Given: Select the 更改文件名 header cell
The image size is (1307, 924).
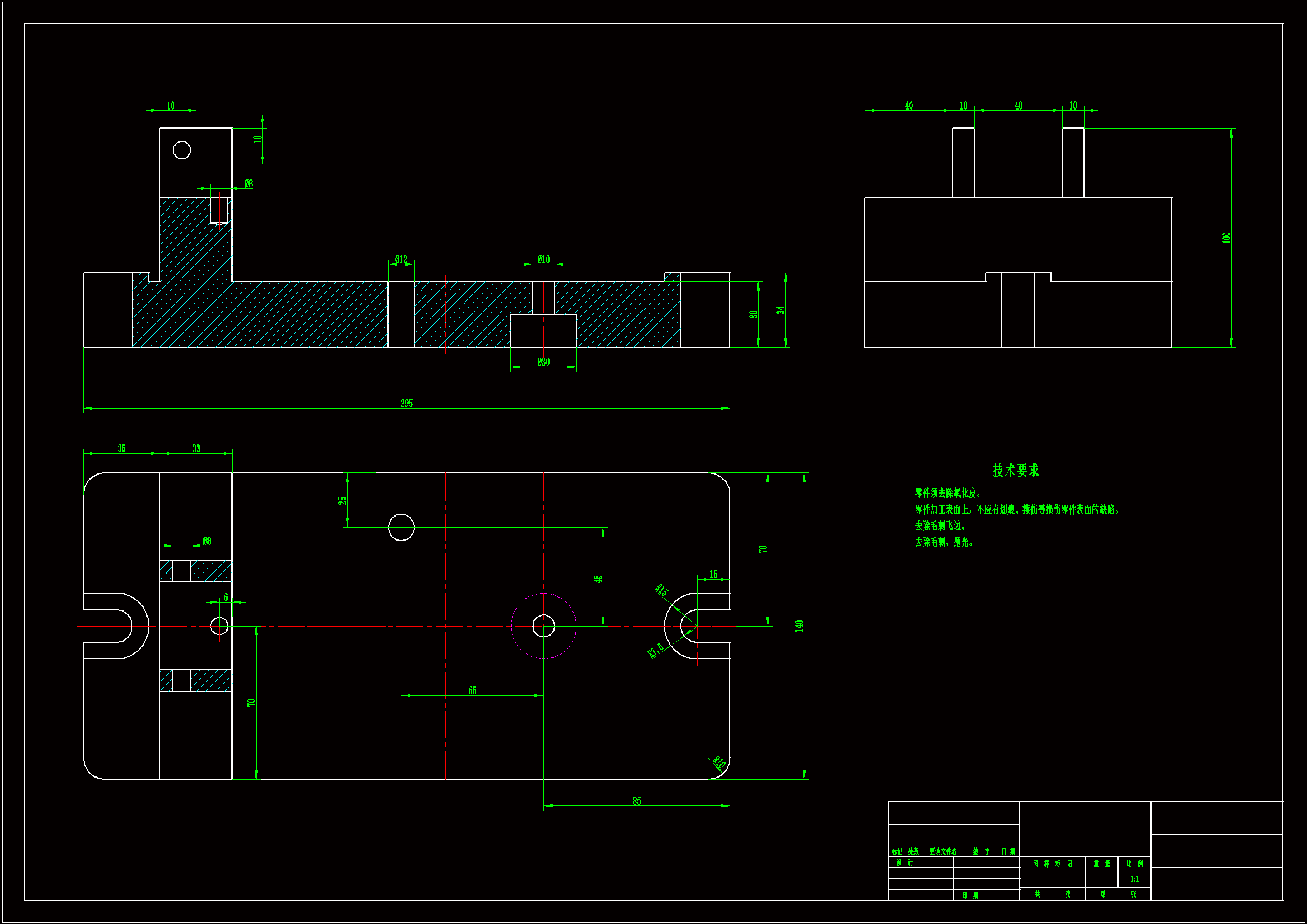Looking at the screenshot, I should coord(943,851).
